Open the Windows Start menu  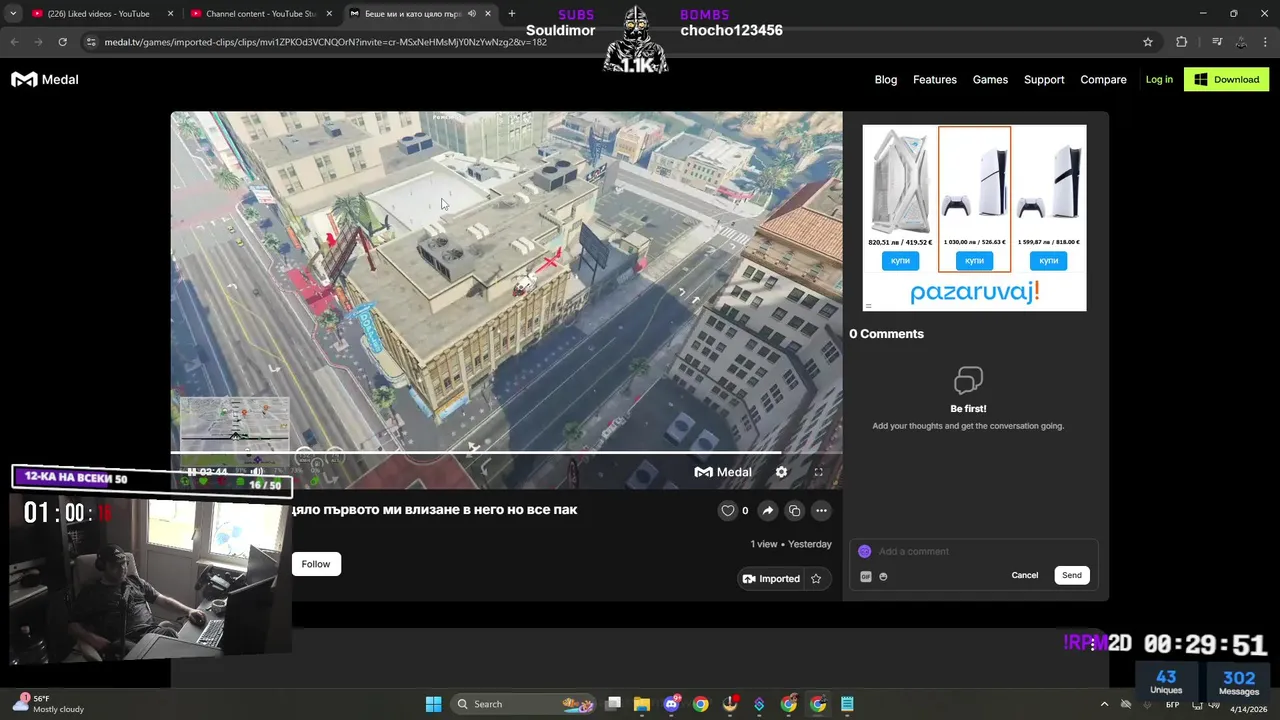[433, 704]
